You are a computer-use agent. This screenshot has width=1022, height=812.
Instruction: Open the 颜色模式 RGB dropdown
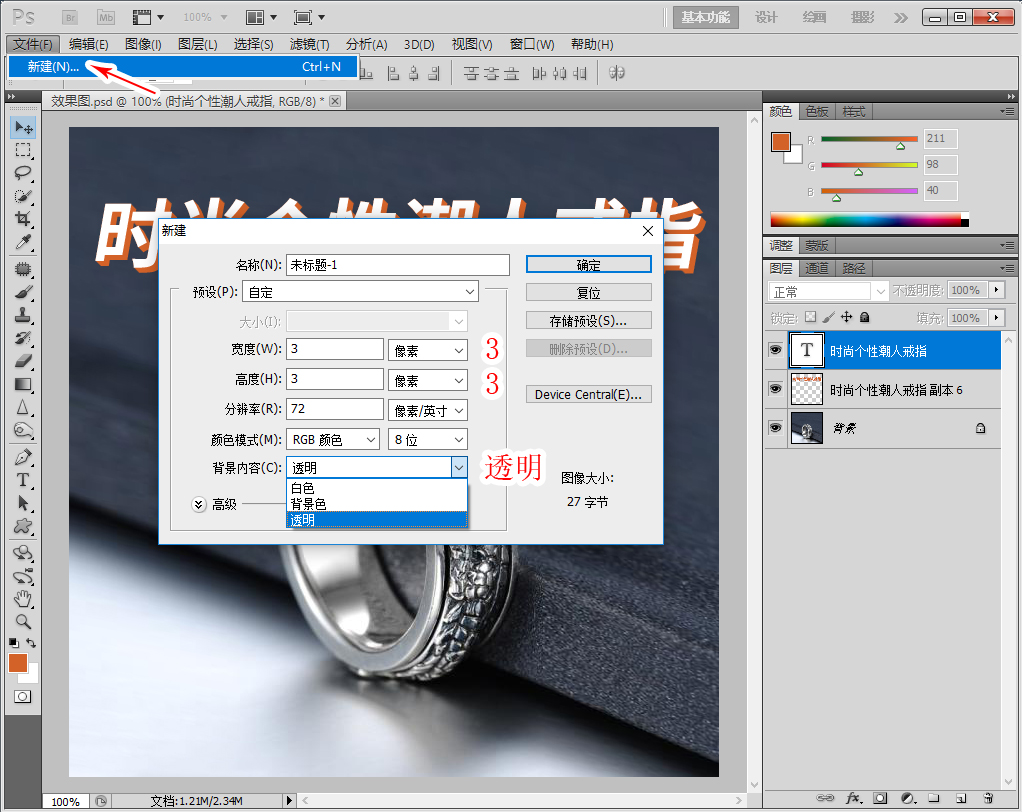coord(333,439)
